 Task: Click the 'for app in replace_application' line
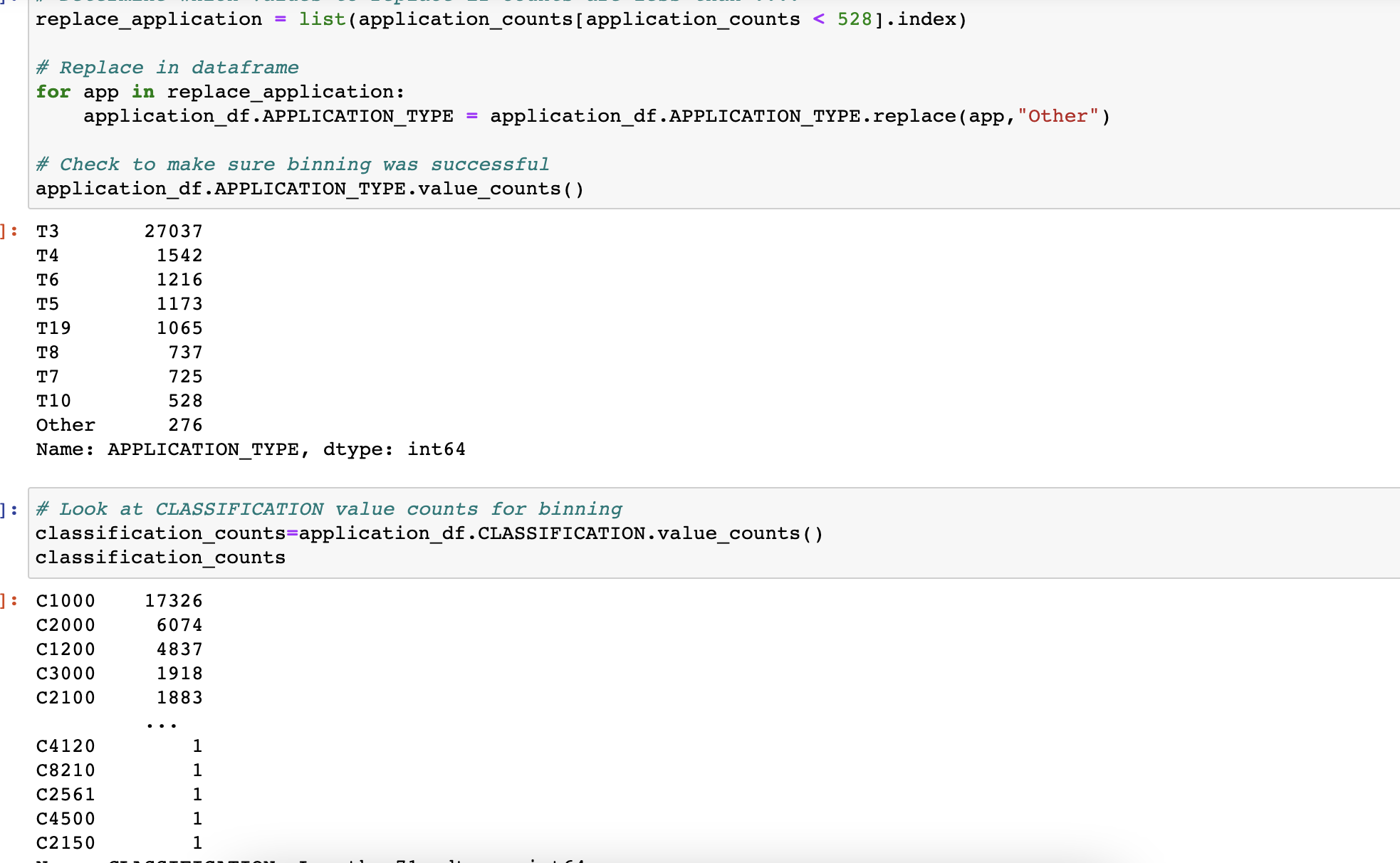click(x=220, y=92)
